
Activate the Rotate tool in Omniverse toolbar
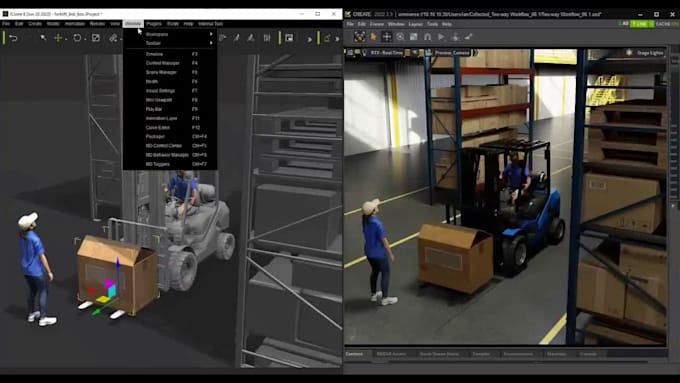[400, 37]
